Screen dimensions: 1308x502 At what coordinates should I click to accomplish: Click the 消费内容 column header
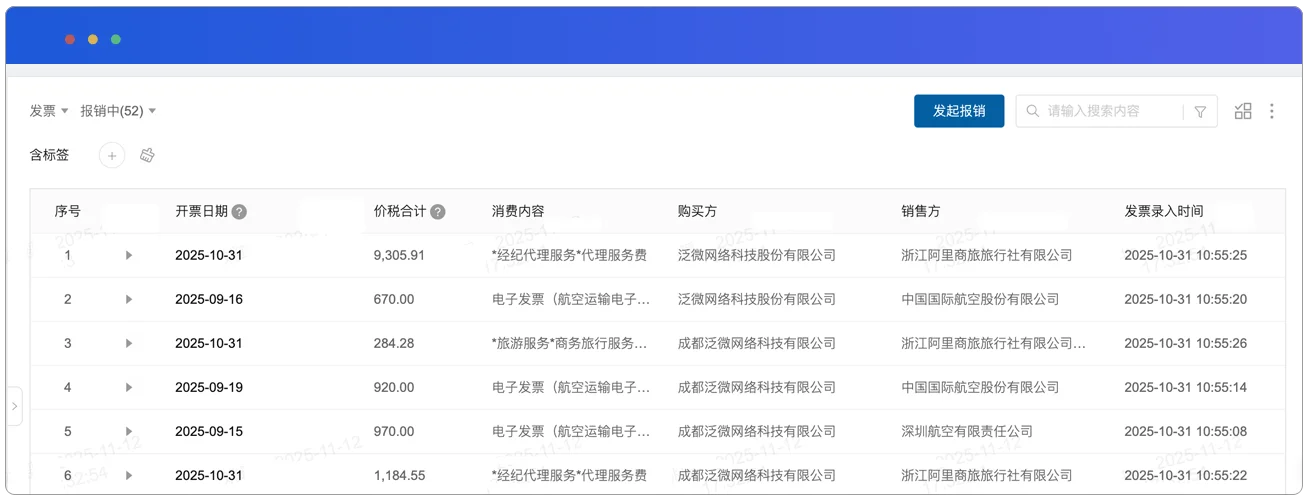pos(518,212)
